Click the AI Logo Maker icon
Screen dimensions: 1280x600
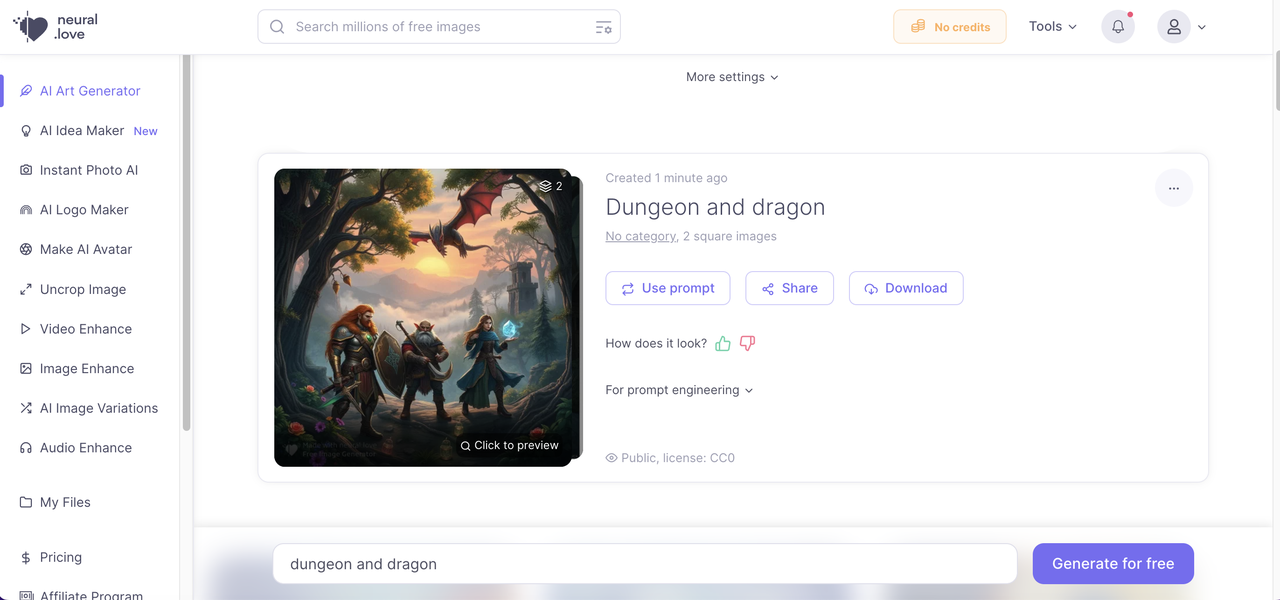click(26, 210)
